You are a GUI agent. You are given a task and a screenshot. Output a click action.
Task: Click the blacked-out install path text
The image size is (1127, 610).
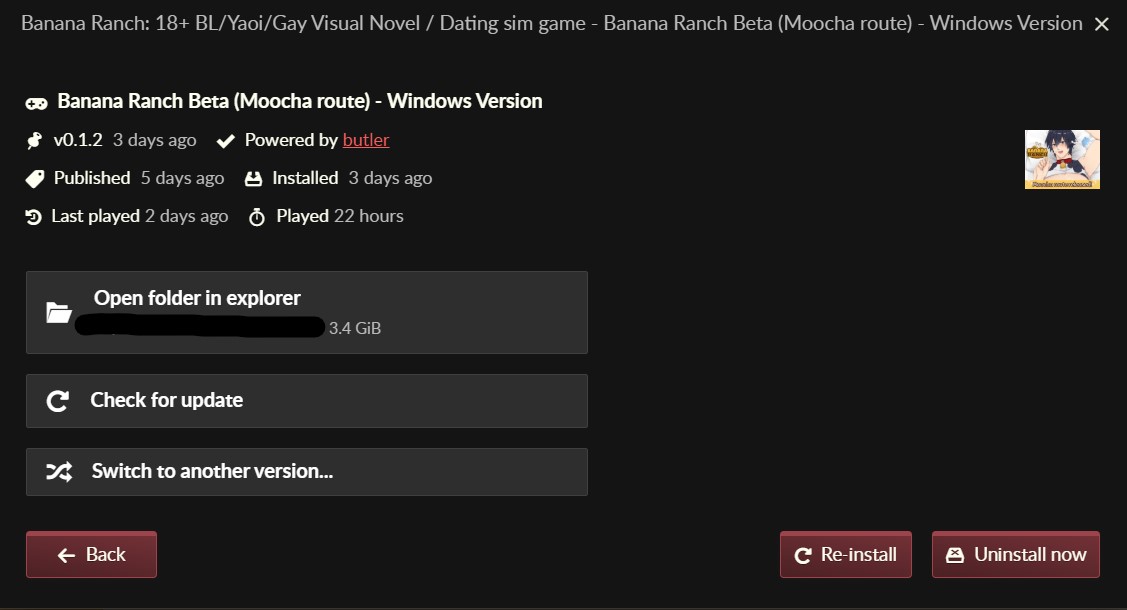click(x=200, y=327)
